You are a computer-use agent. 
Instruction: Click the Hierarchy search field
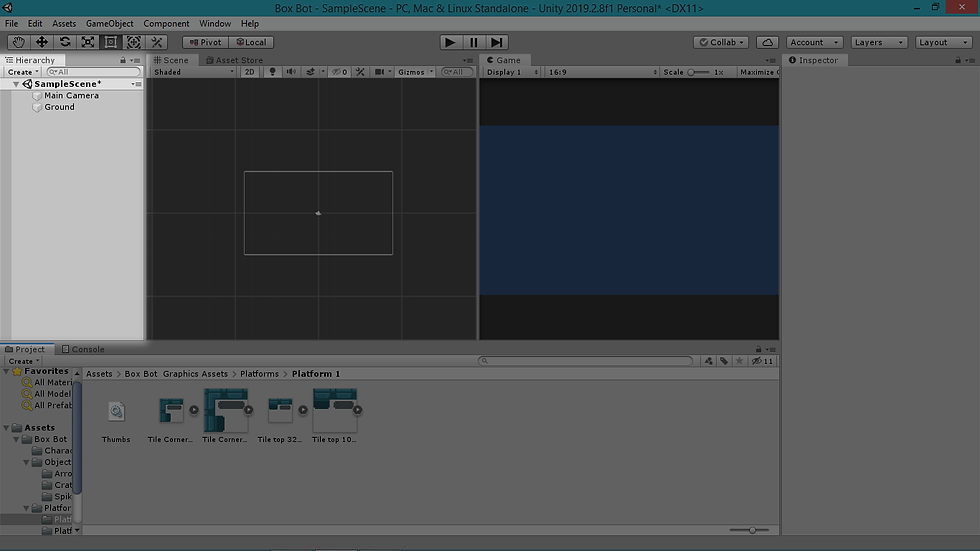pyautogui.click(x=94, y=72)
